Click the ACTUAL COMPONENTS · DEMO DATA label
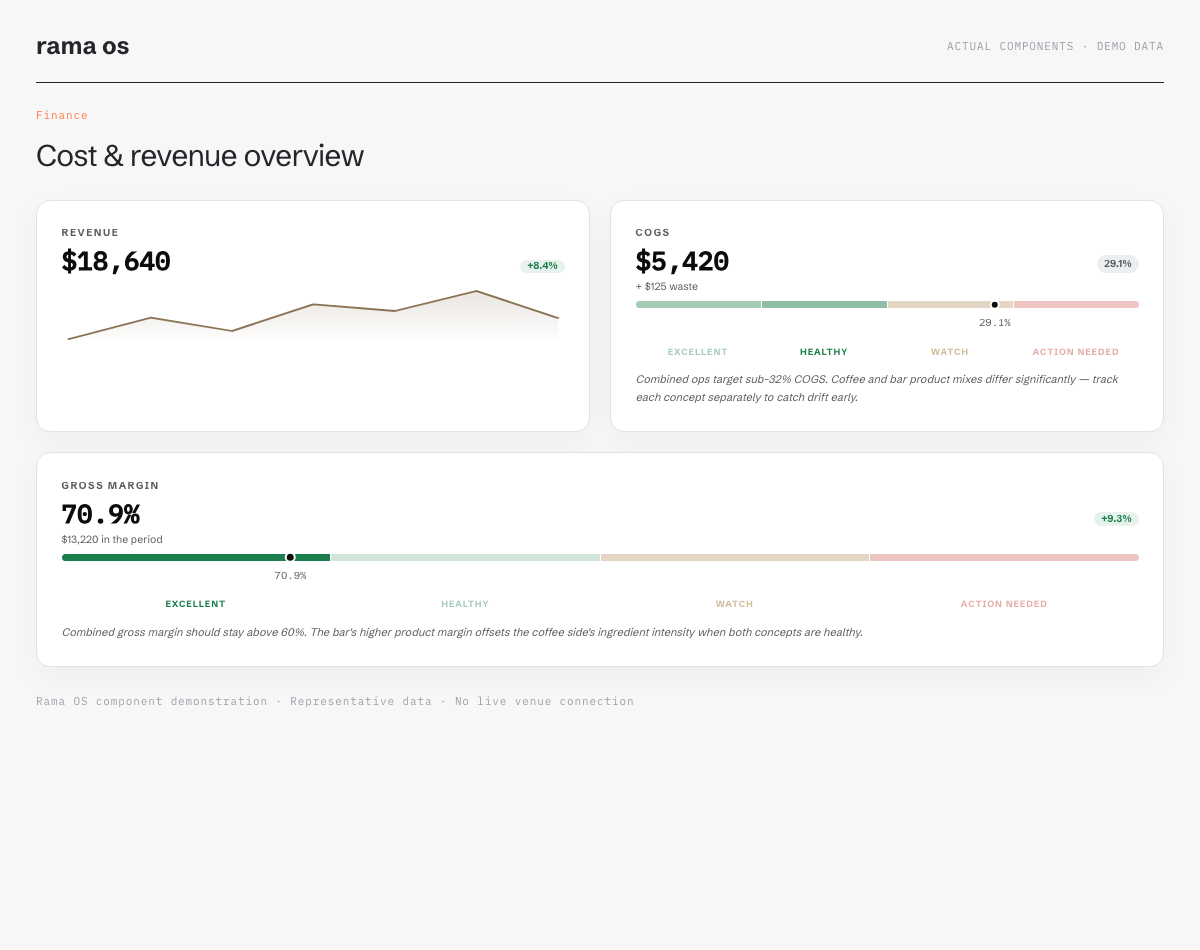1200x950 pixels. click(1055, 47)
